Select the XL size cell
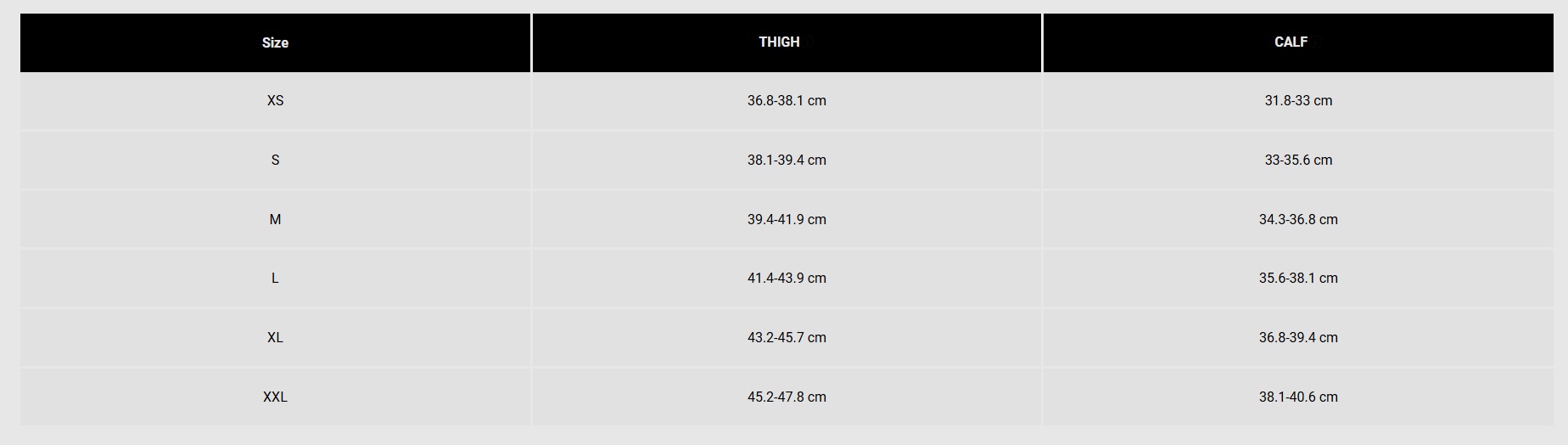 275,337
